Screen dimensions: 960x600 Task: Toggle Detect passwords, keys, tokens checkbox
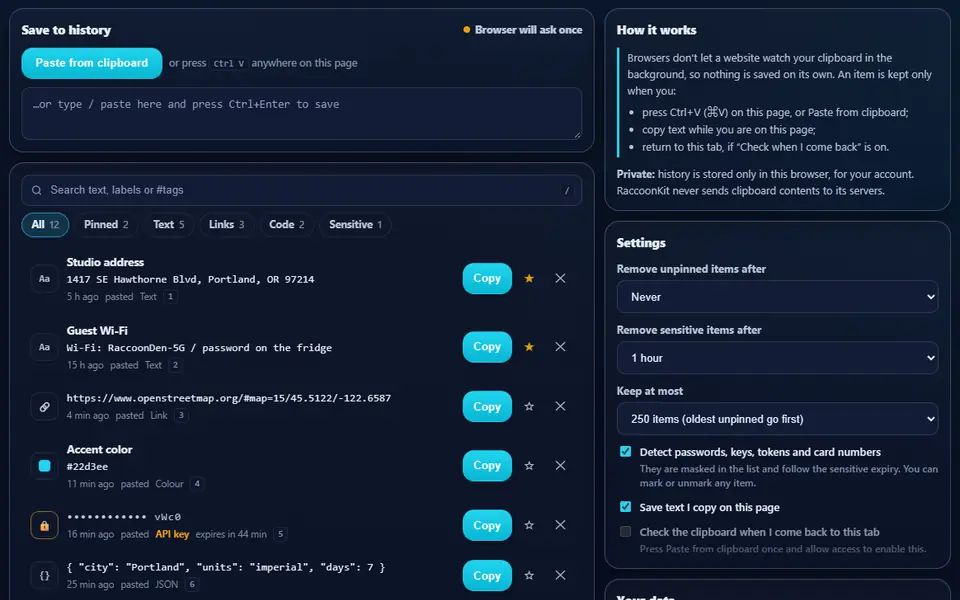pyautogui.click(x=625, y=452)
